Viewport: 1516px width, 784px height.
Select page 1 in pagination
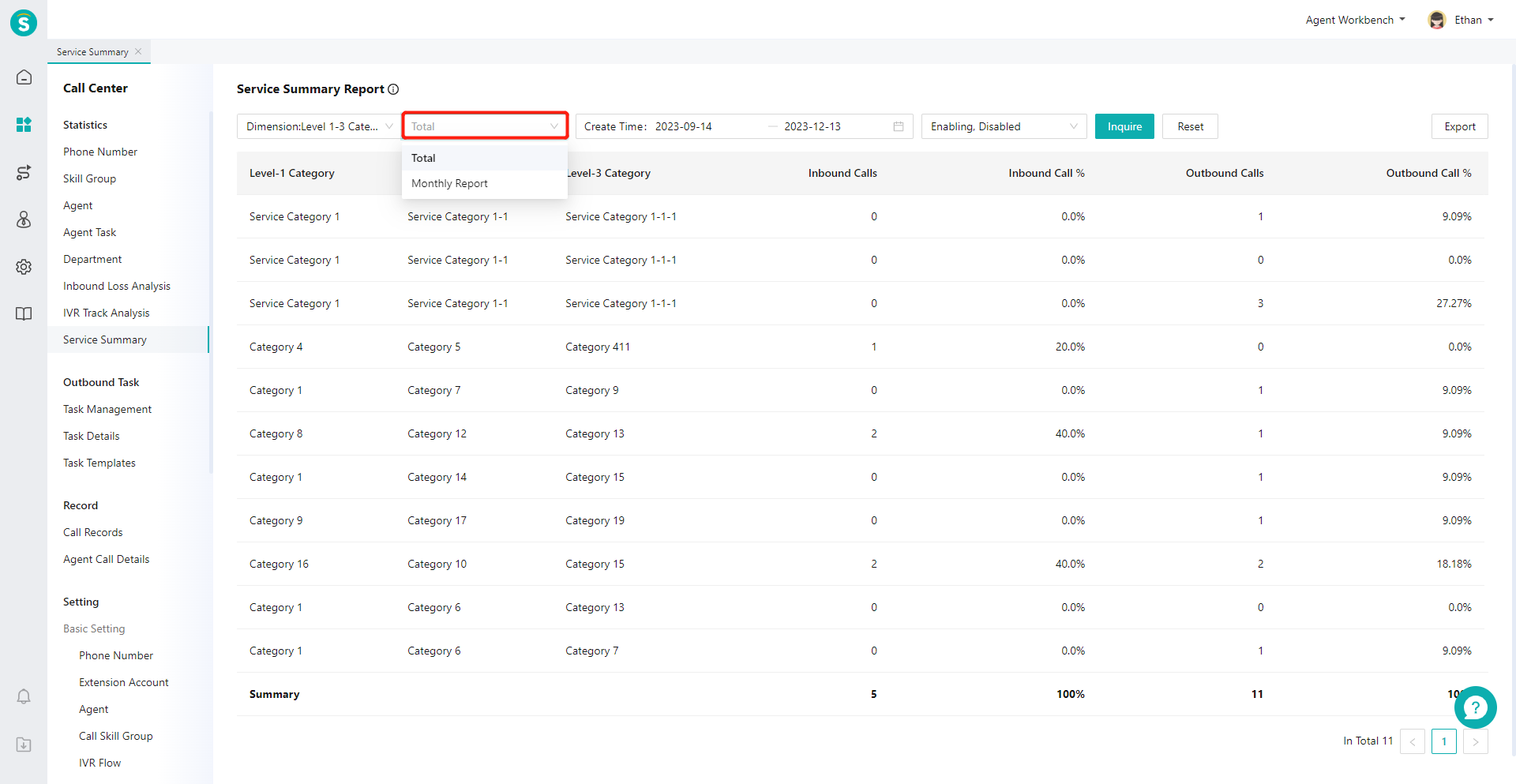coord(1444,741)
